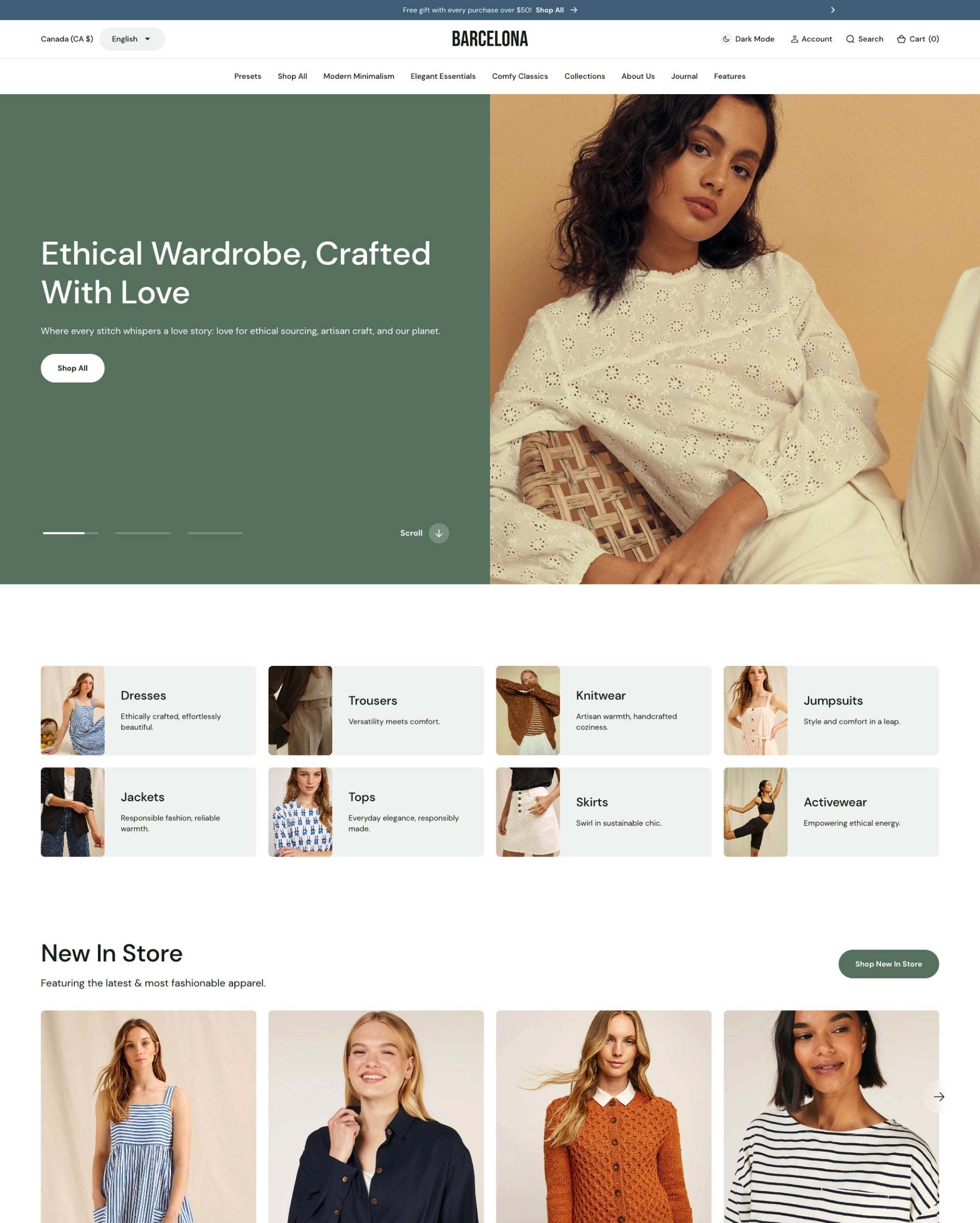The height and width of the screenshot is (1223, 980).
Task: Click announcement bar next arrow
Action: [x=831, y=9]
